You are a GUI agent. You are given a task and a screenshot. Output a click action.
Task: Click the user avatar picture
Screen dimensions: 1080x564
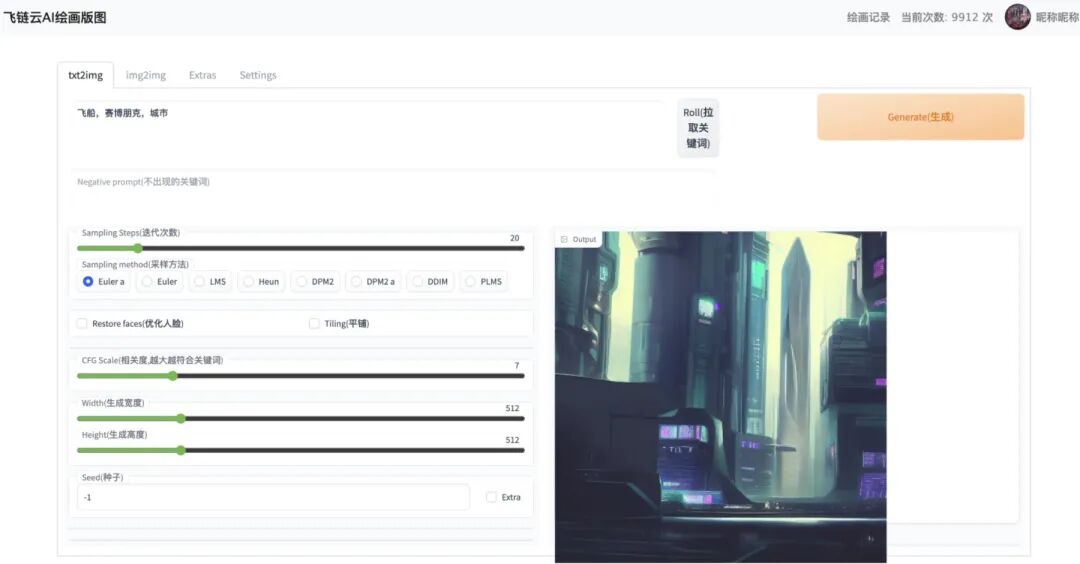point(1017,17)
